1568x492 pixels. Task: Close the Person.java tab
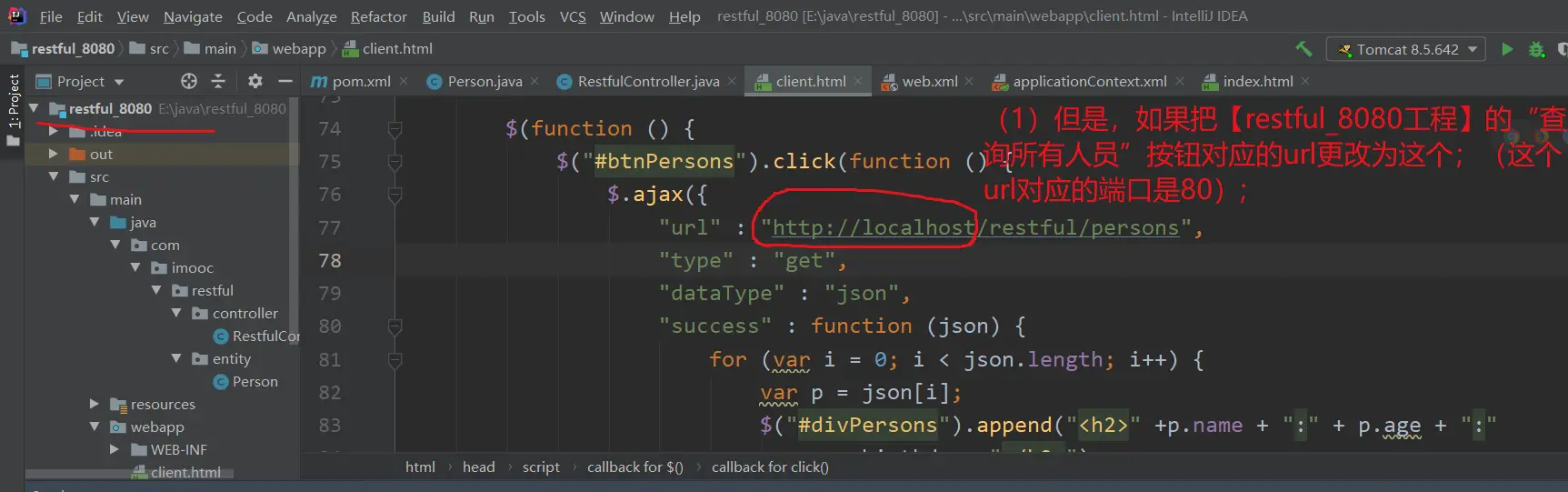point(534,81)
